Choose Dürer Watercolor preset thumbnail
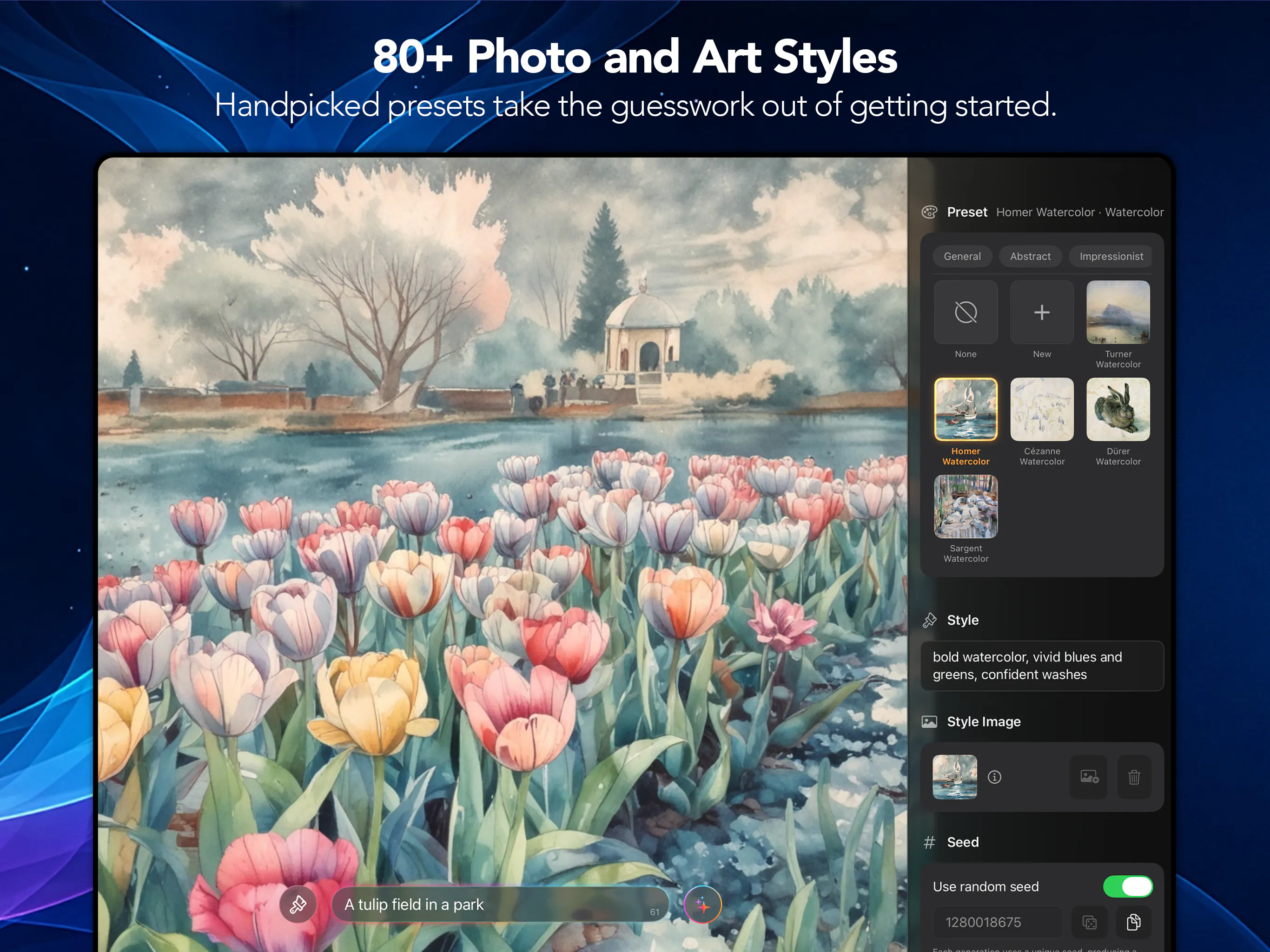The width and height of the screenshot is (1270, 952). [1118, 410]
